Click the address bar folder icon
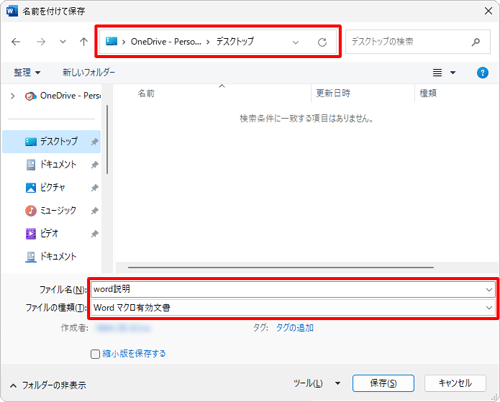Screen dimensions: 500x402 [x=111, y=41]
